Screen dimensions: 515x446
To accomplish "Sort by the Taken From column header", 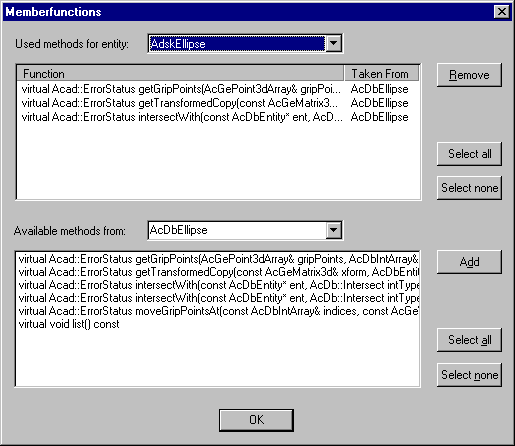I will click(381, 73).
